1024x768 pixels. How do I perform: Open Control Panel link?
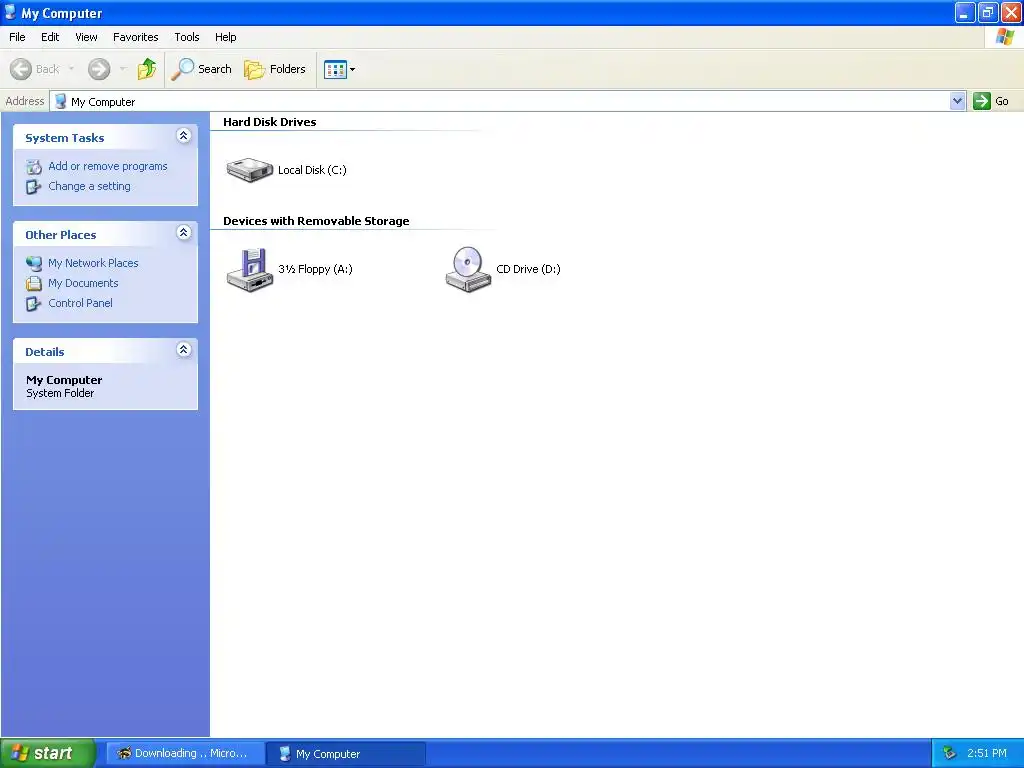80,303
